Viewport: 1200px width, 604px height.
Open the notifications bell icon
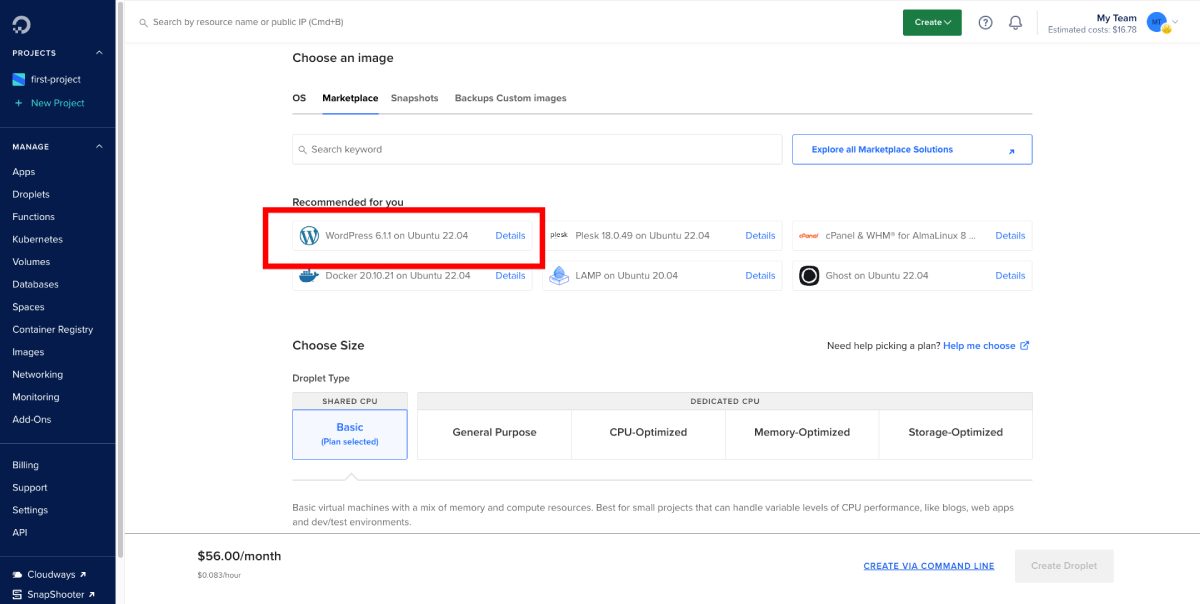coord(1015,22)
